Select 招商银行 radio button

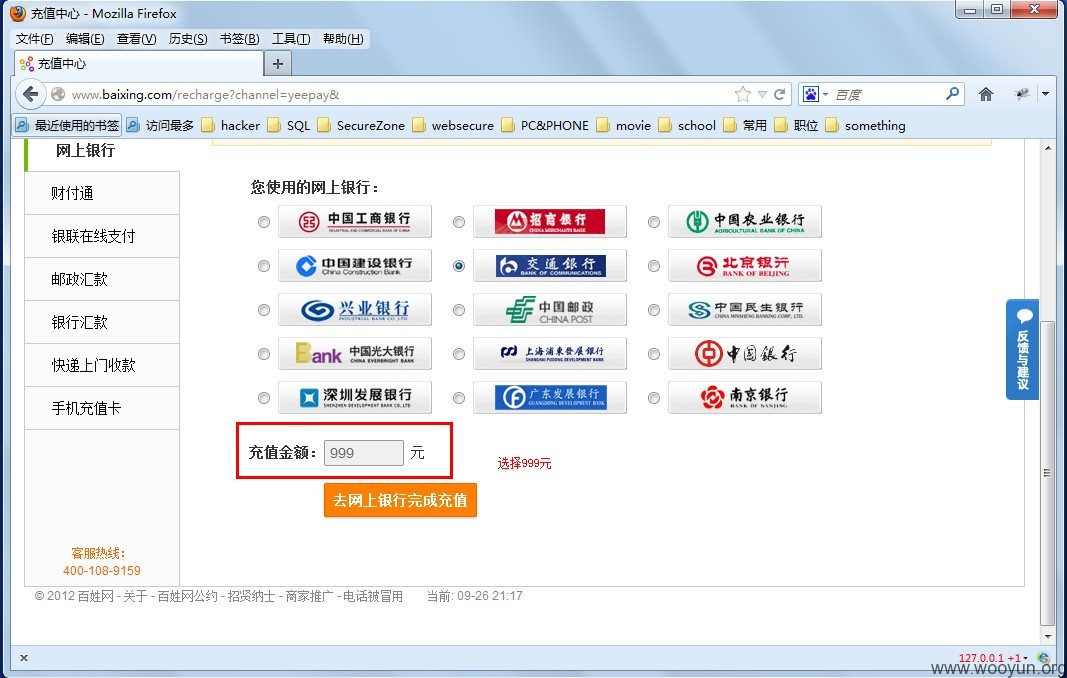(459, 222)
